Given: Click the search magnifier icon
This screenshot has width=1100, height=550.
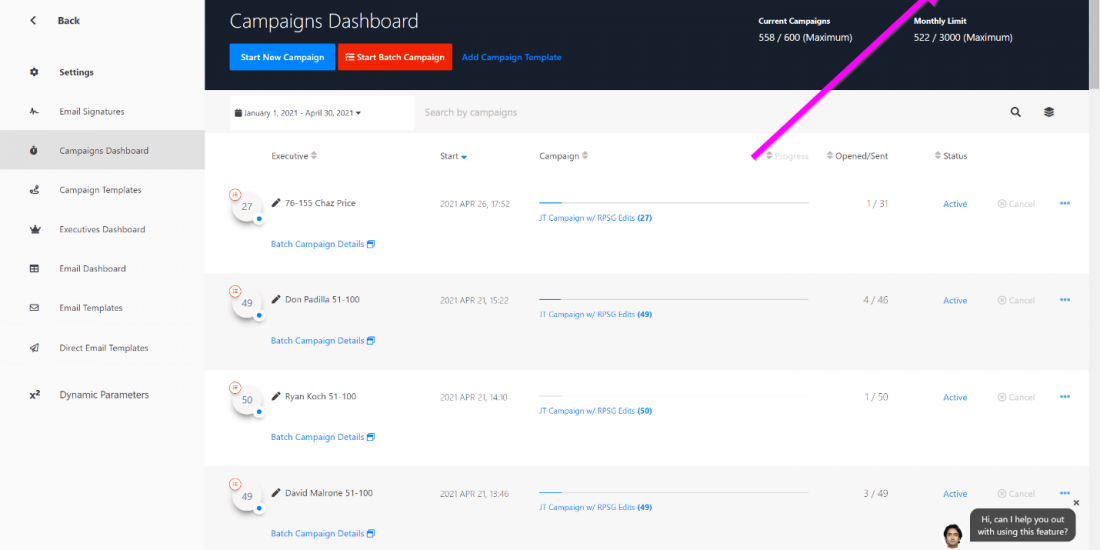Looking at the screenshot, I should click(x=1015, y=112).
